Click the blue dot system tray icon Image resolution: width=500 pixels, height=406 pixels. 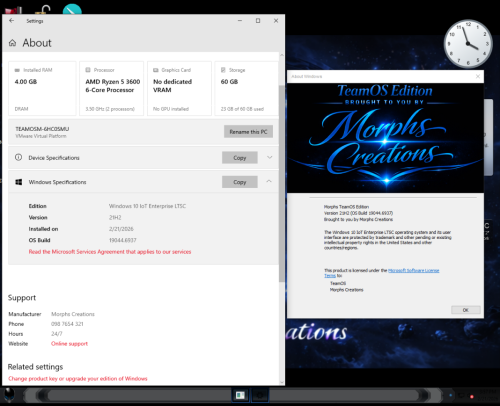click(x=451, y=395)
